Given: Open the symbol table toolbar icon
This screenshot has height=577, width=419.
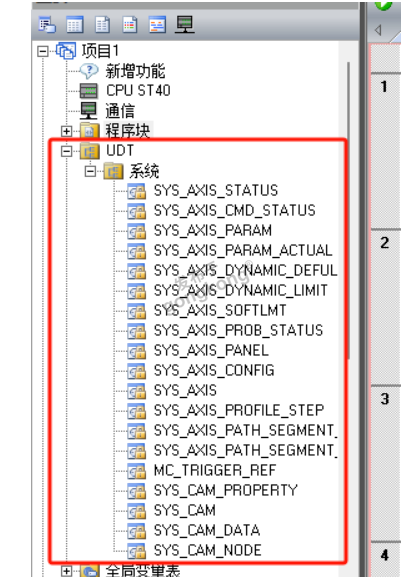Looking at the screenshot, I should [x=75, y=25].
